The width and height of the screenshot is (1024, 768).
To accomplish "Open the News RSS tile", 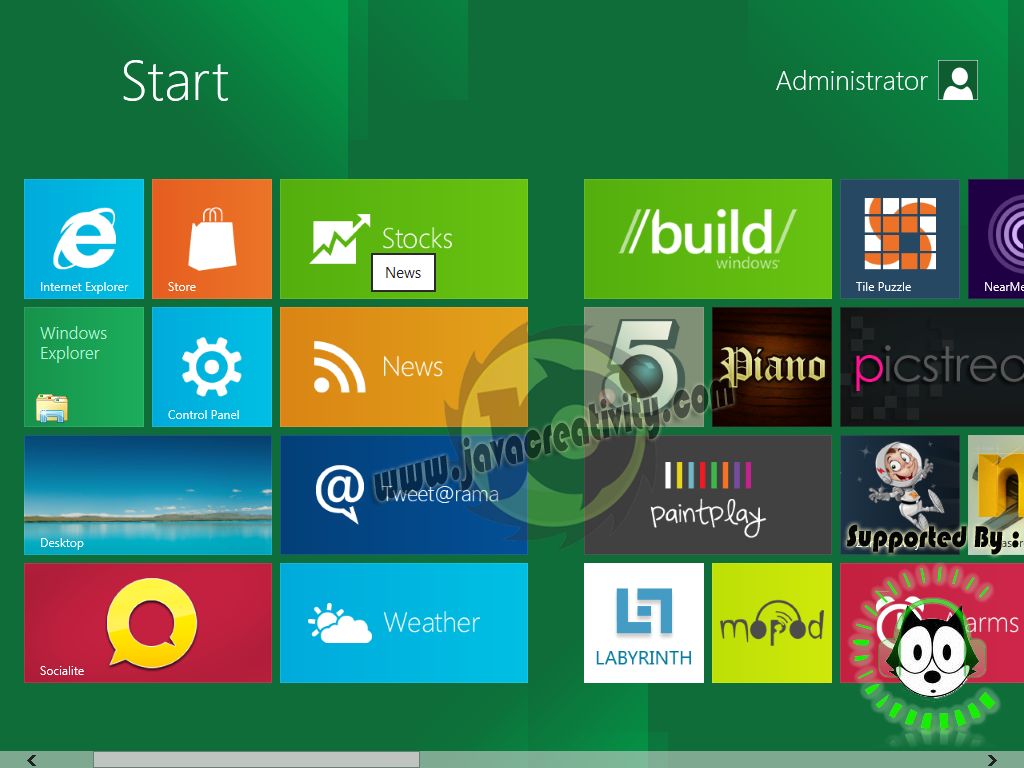I will [x=404, y=367].
